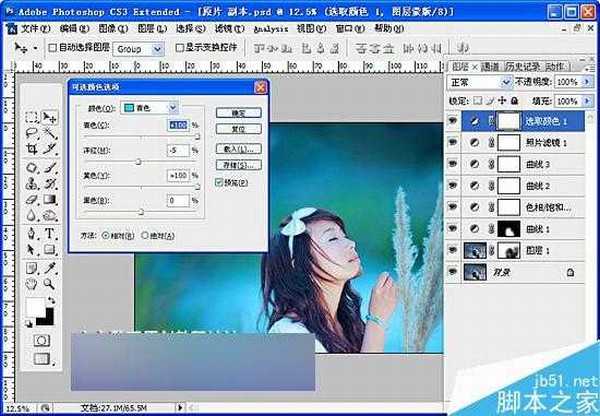Image resolution: width=600 pixels, height=416 pixels.
Task: Select the Slice tool
Action: click(50, 148)
